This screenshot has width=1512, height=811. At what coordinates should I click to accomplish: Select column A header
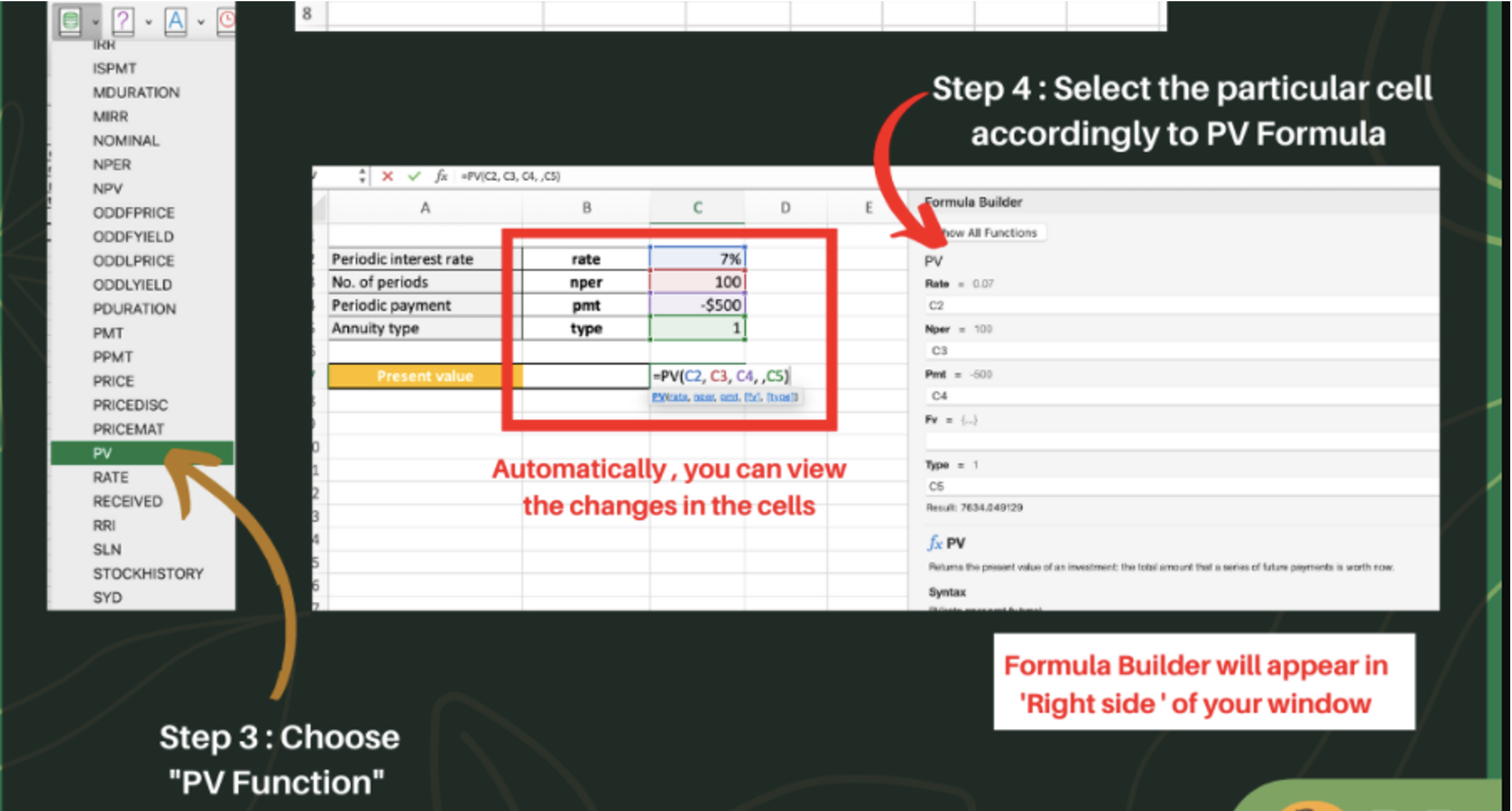(425, 208)
